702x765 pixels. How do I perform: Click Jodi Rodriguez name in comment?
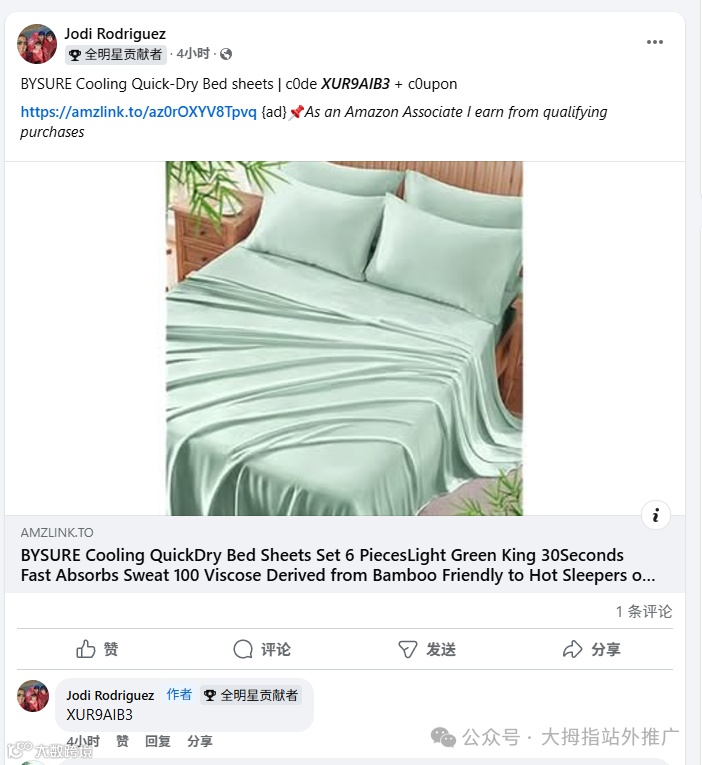(110, 695)
